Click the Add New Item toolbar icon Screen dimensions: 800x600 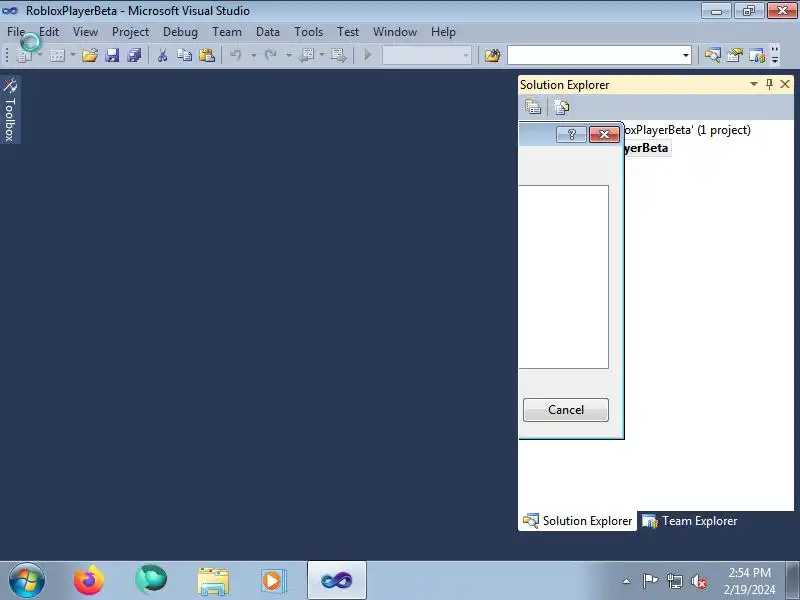(57, 55)
